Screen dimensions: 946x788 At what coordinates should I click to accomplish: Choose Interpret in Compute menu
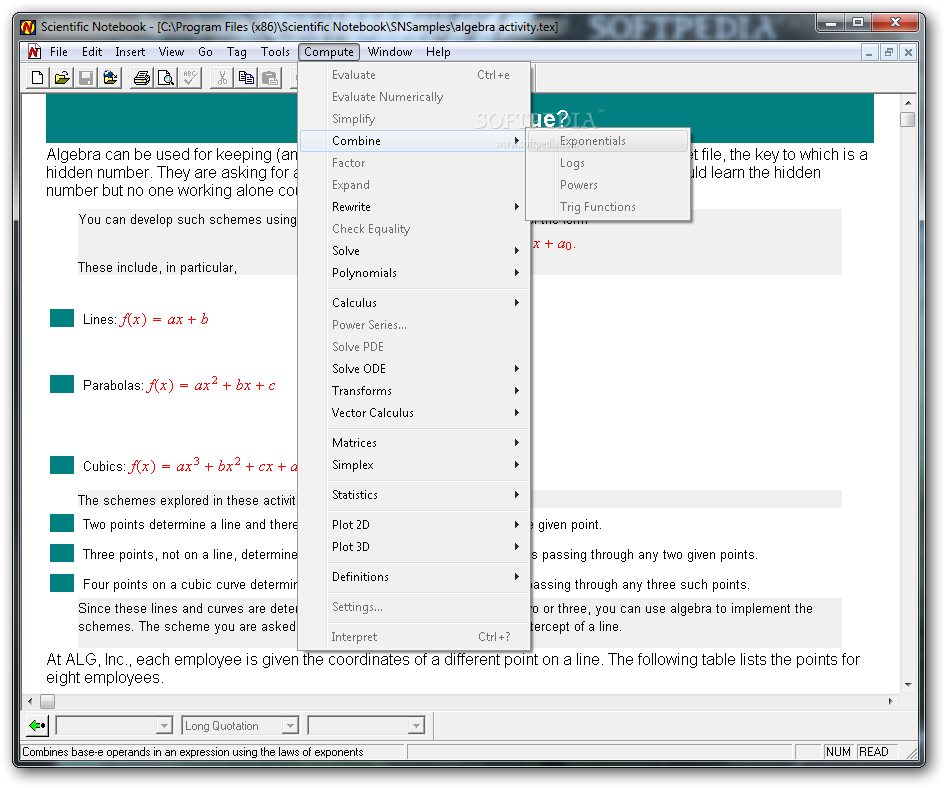[x=415, y=637]
